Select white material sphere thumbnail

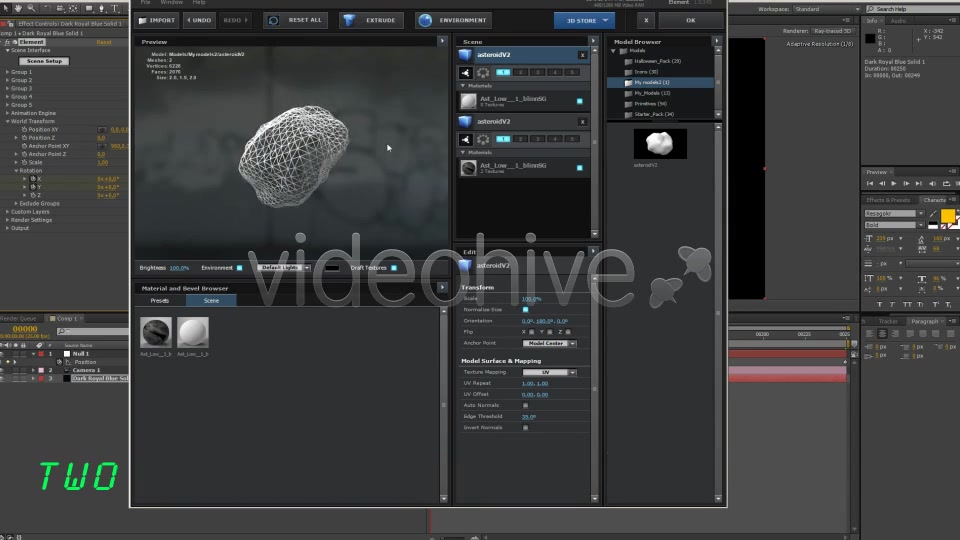click(193, 333)
